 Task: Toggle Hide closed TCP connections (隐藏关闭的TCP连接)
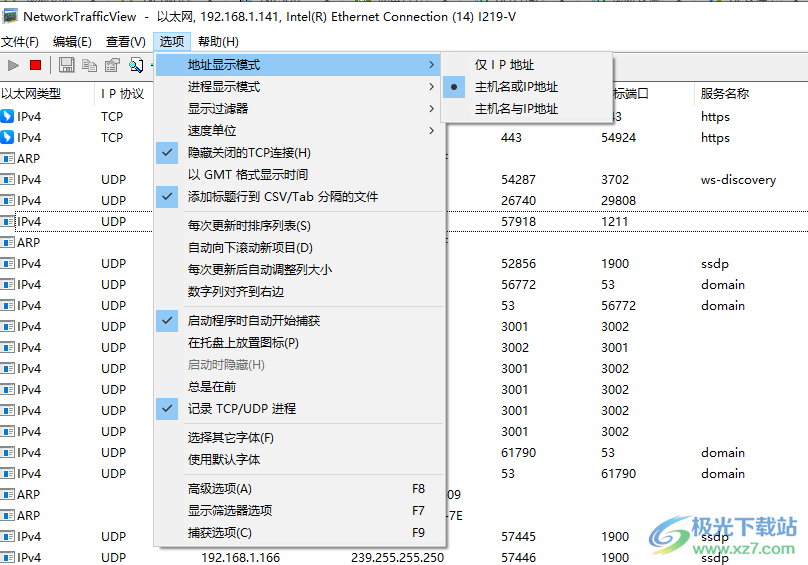[300, 153]
